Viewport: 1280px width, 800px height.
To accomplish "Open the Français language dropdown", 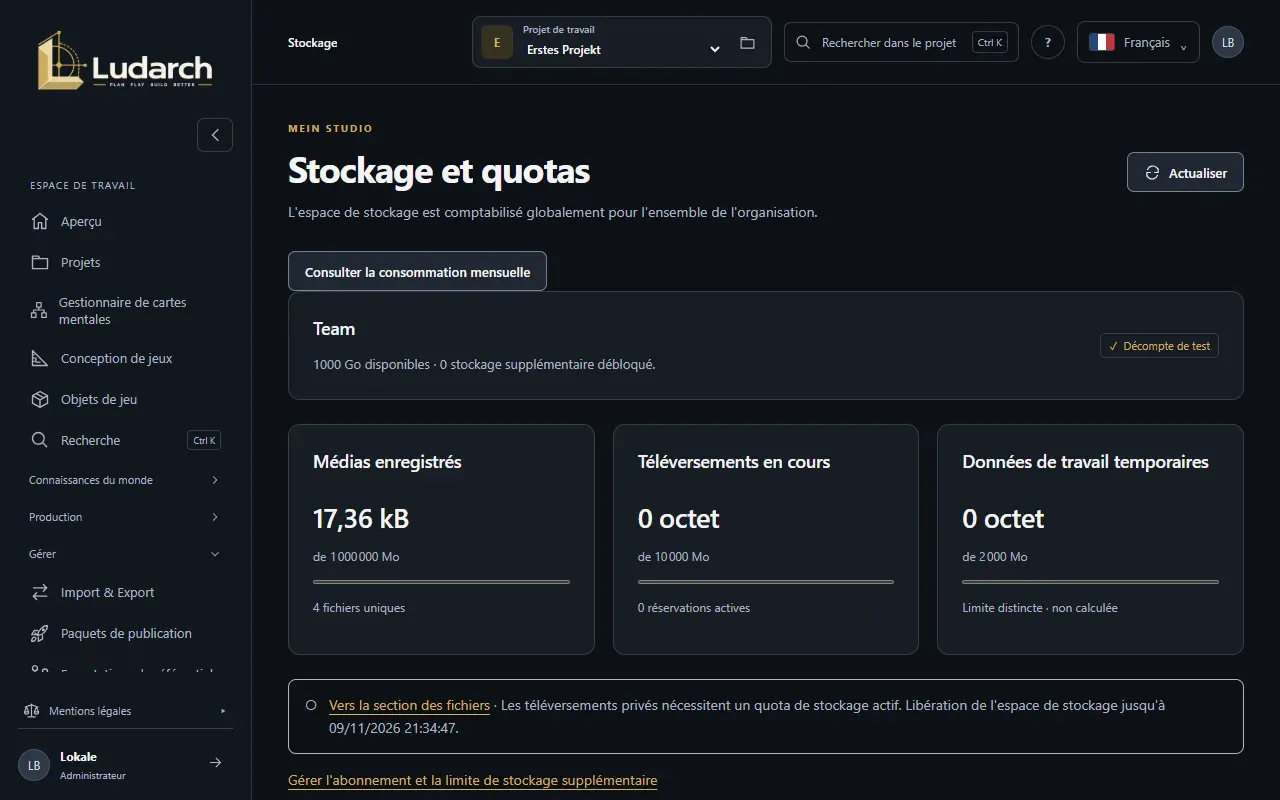I will click(1138, 42).
